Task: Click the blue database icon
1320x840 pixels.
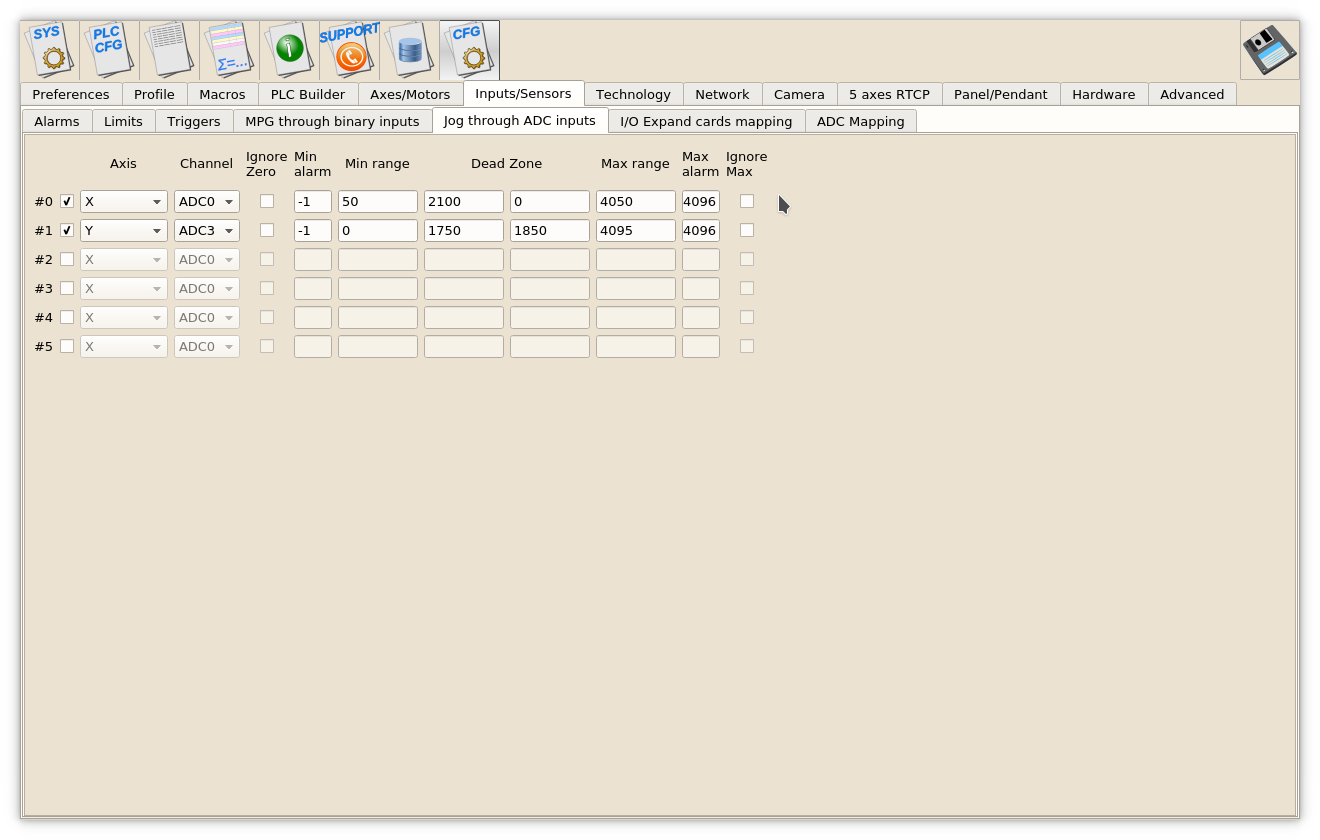Action: point(409,50)
